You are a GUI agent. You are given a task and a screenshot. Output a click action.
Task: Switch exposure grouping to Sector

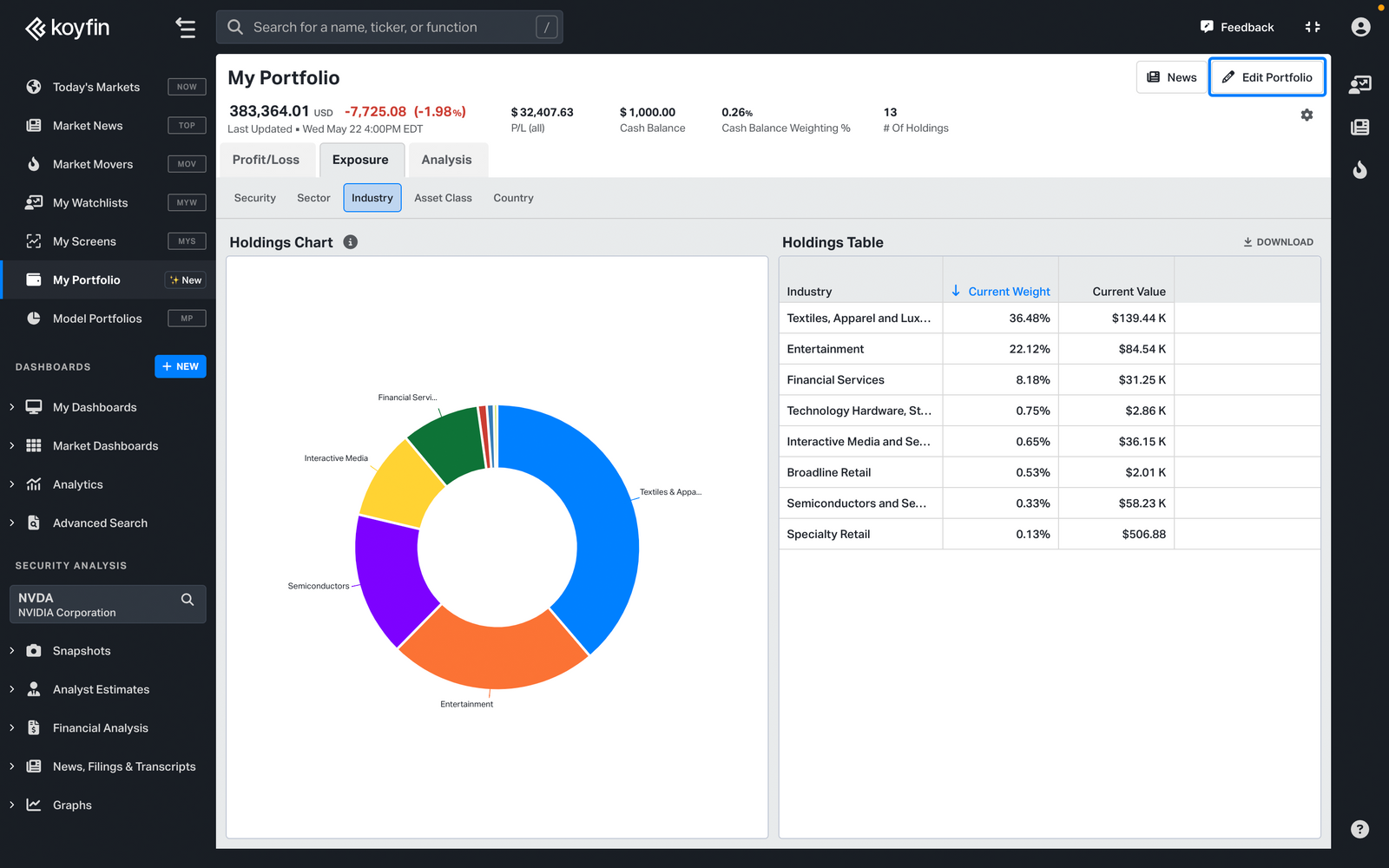click(313, 198)
